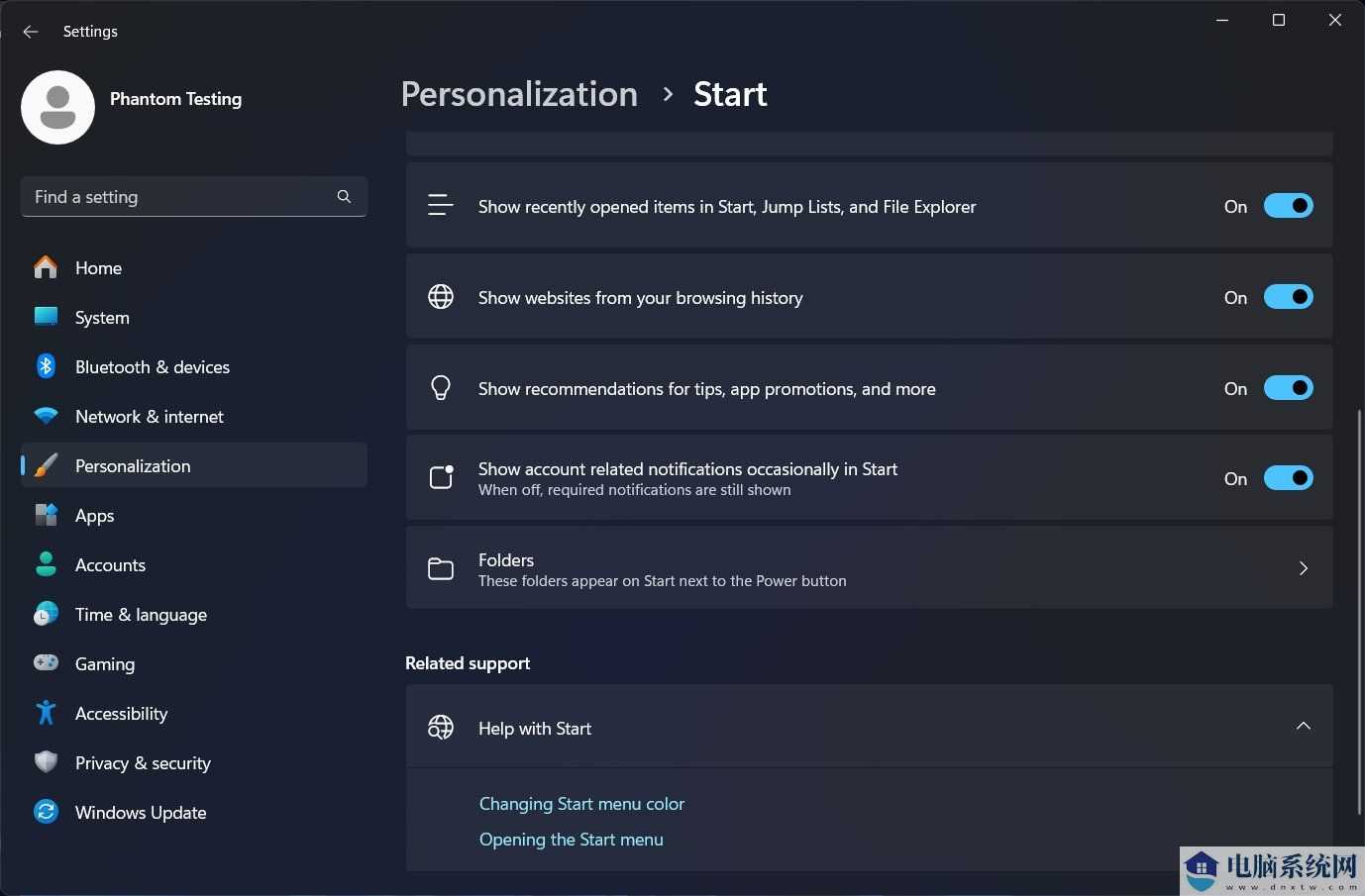Click the back arrow in Settings title bar
1365x896 pixels.
31,32
